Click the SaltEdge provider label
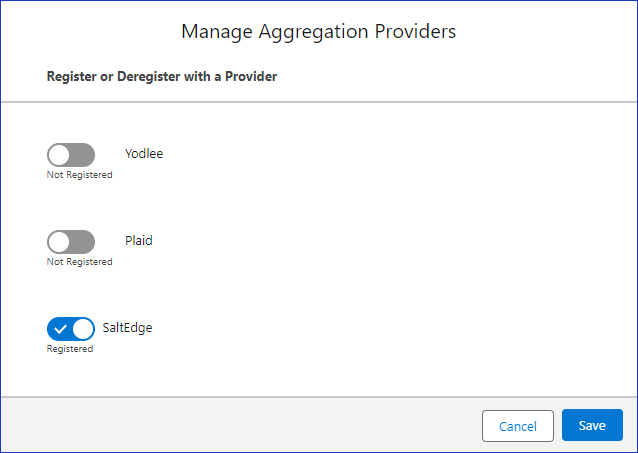This screenshot has height=453, width=638. coord(127,328)
